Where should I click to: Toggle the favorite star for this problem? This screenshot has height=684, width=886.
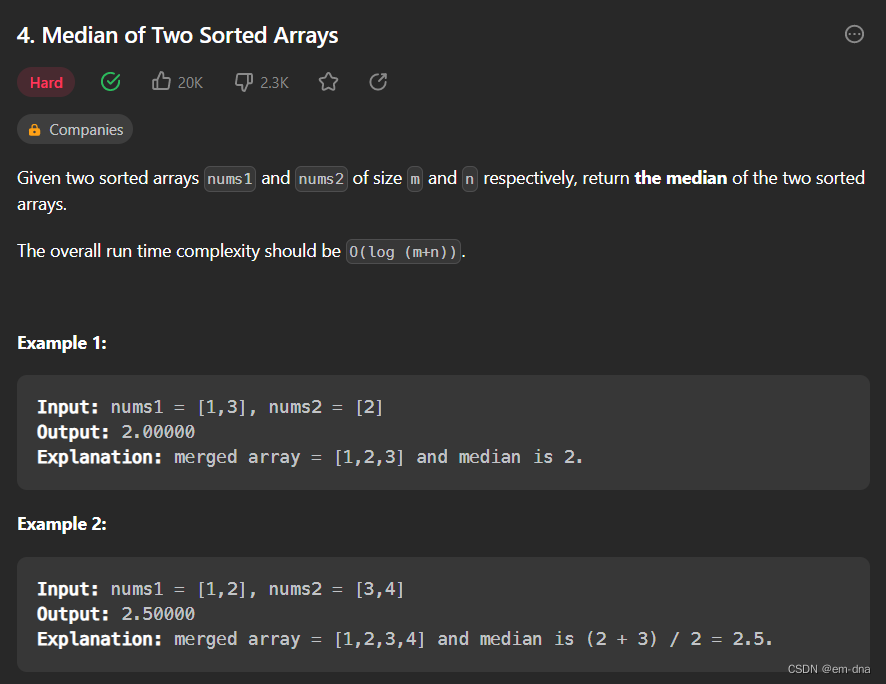pos(329,82)
